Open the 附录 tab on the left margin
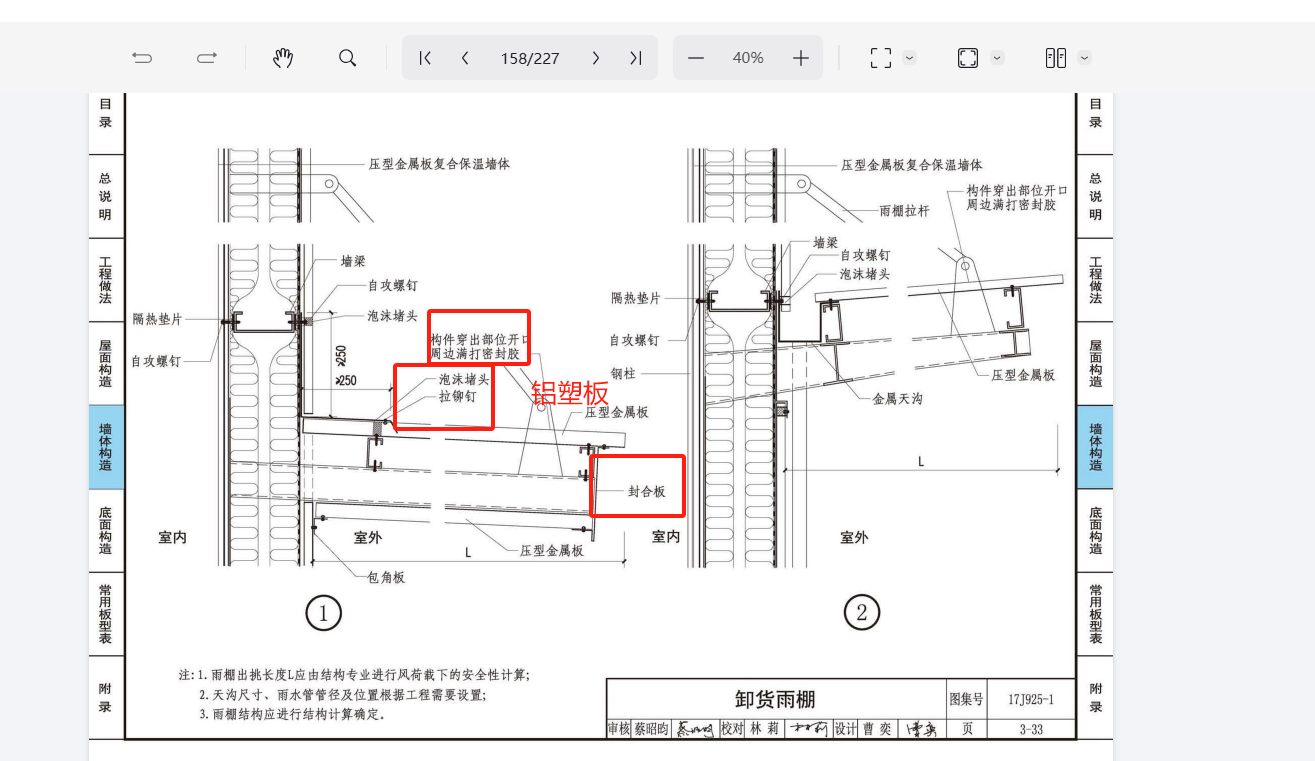The width and height of the screenshot is (1315, 761). [x=106, y=698]
